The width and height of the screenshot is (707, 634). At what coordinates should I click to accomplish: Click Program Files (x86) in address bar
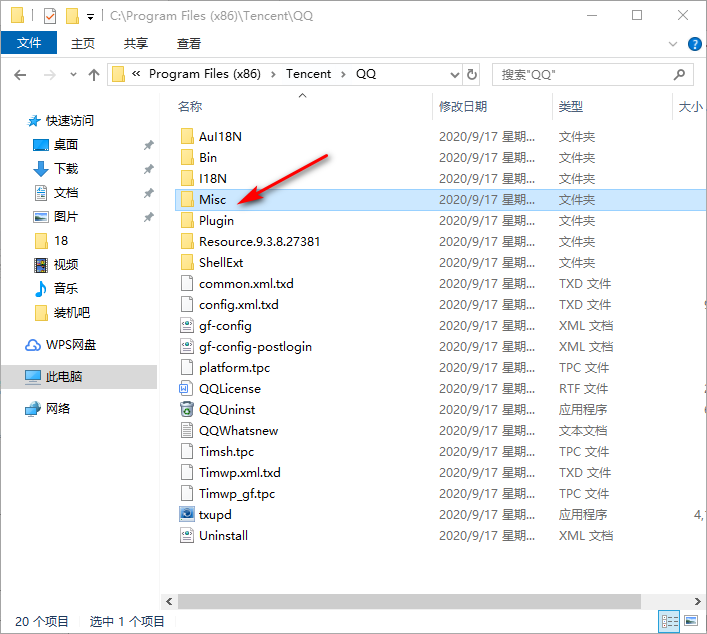coord(205,74)
